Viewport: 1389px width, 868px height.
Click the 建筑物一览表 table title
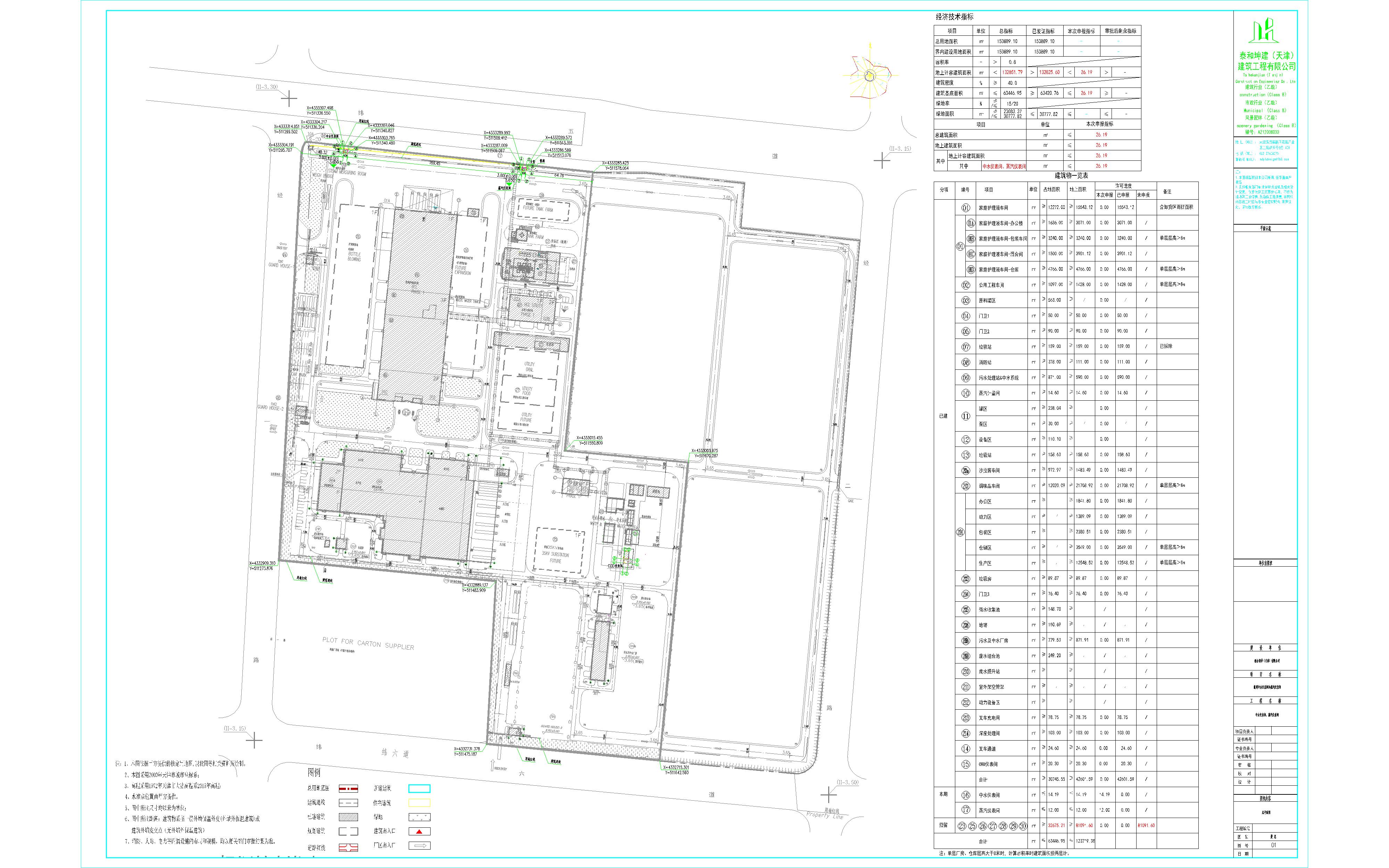point(1072,176)
